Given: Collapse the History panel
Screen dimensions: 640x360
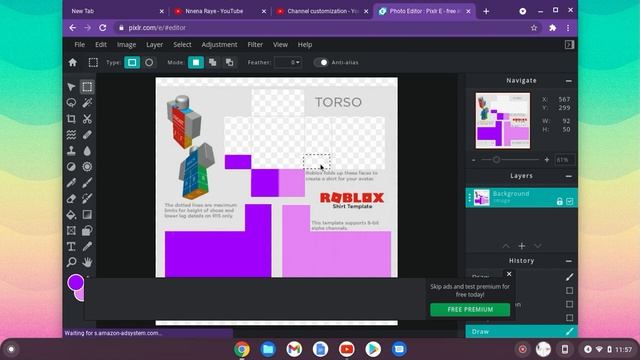Looking at the screenshot, I should 569,261.
